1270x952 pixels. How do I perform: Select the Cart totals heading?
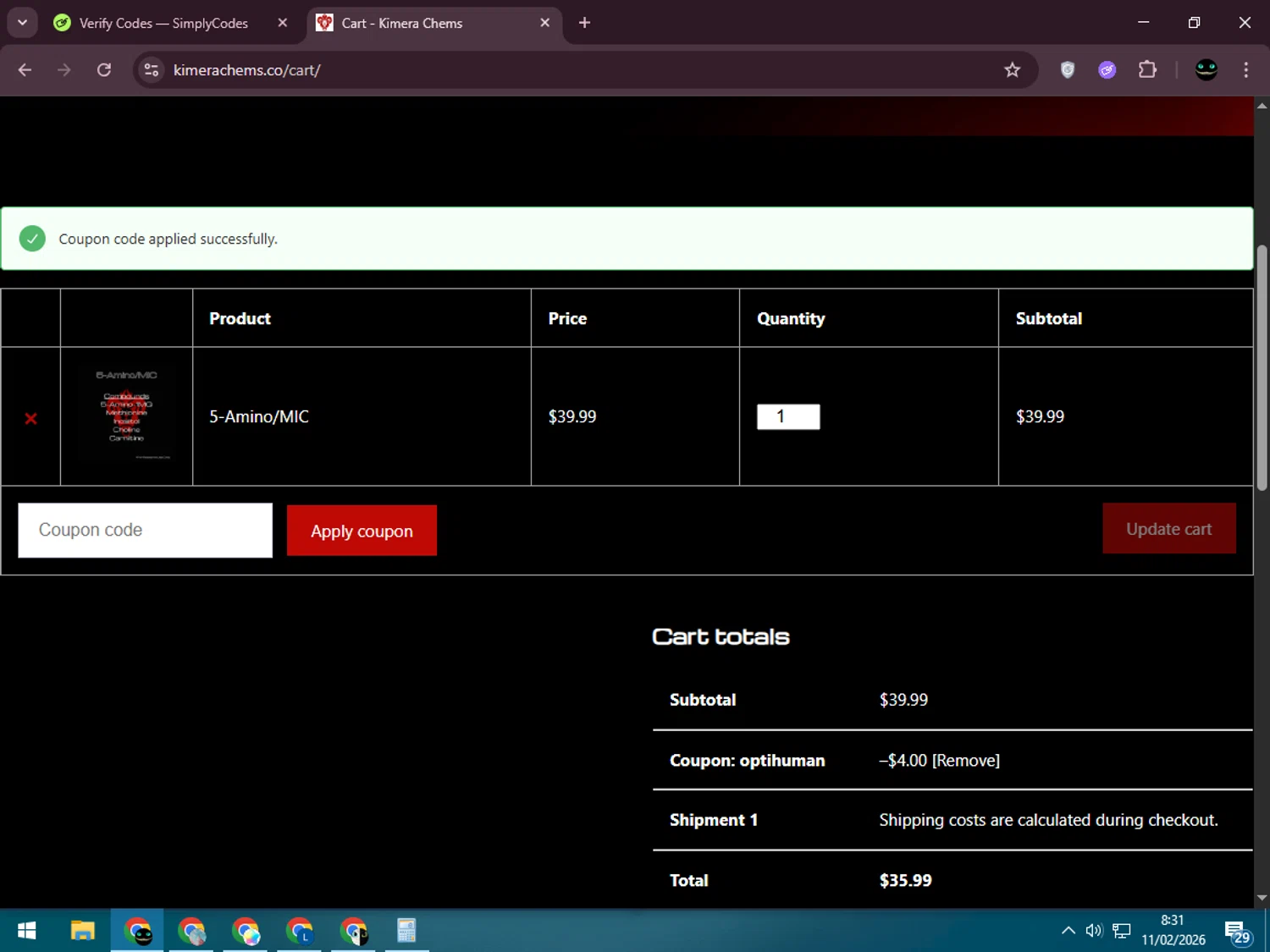(721, 636)
